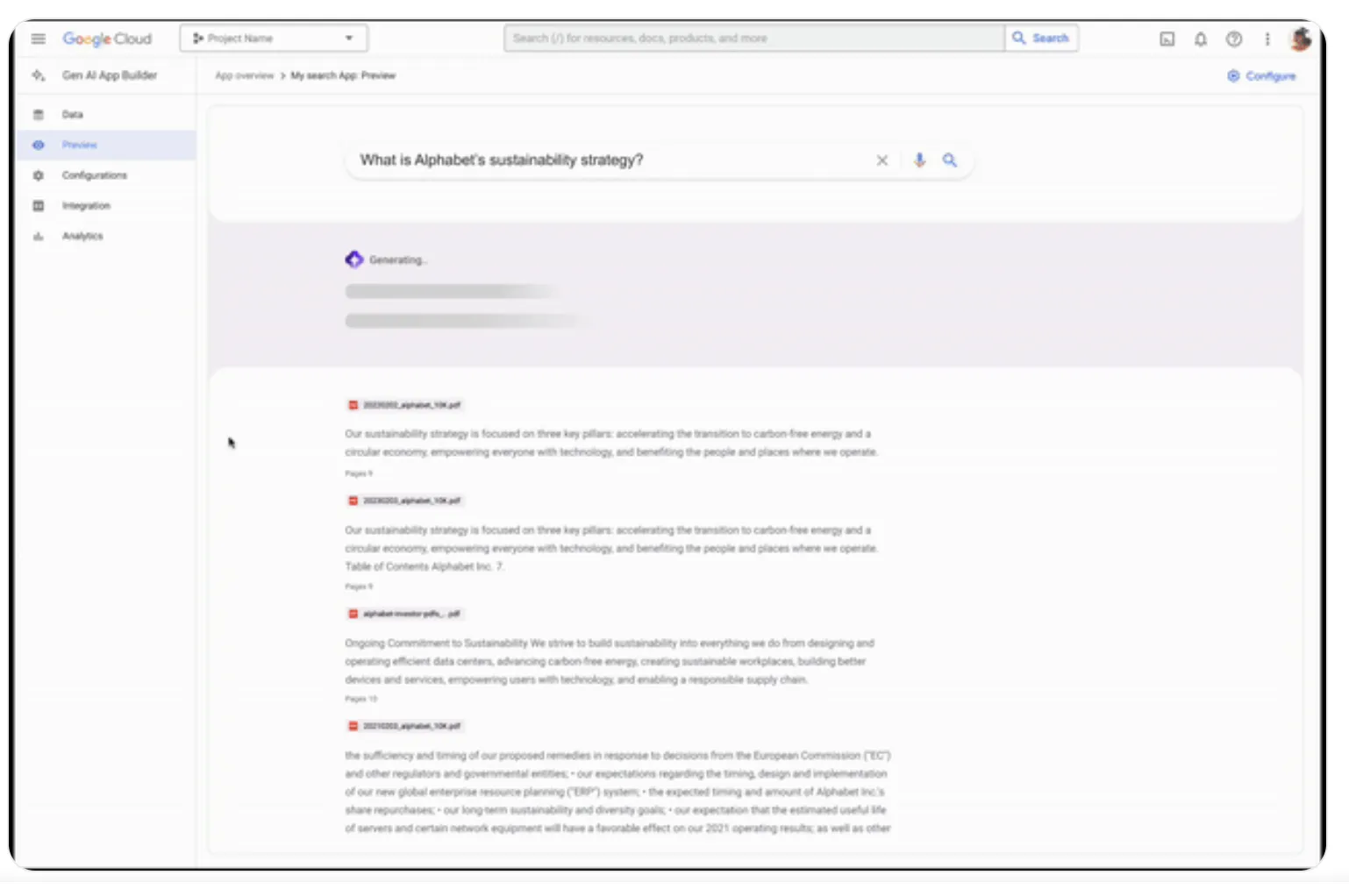Image resolution: width=1349 pixels, height=896 pixels.
Task: Open the hamburger navigation menu
Action: [38, 39]
